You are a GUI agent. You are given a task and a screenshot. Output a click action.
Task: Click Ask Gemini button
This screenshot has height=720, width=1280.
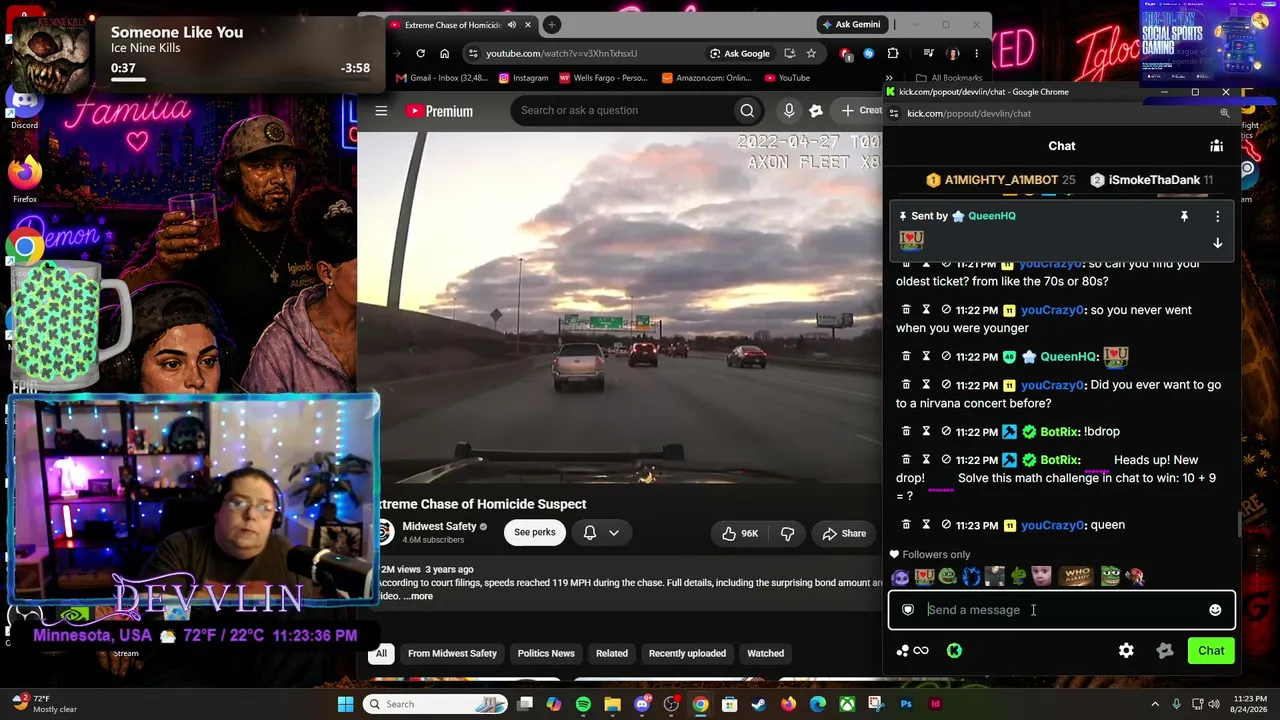pyautogui.click(x=851, y=25)
